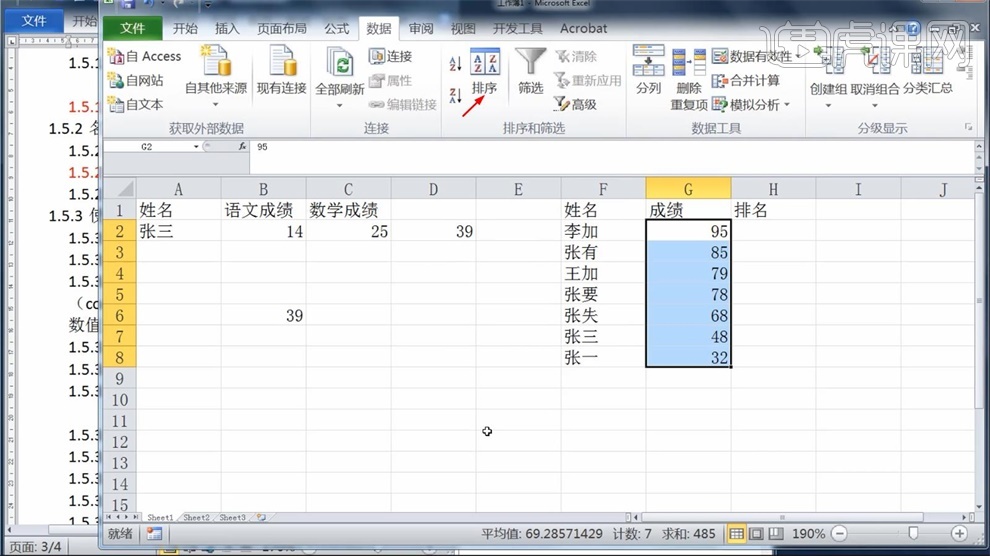Go to the first sheet navigation arrow

tap(109, 518)
